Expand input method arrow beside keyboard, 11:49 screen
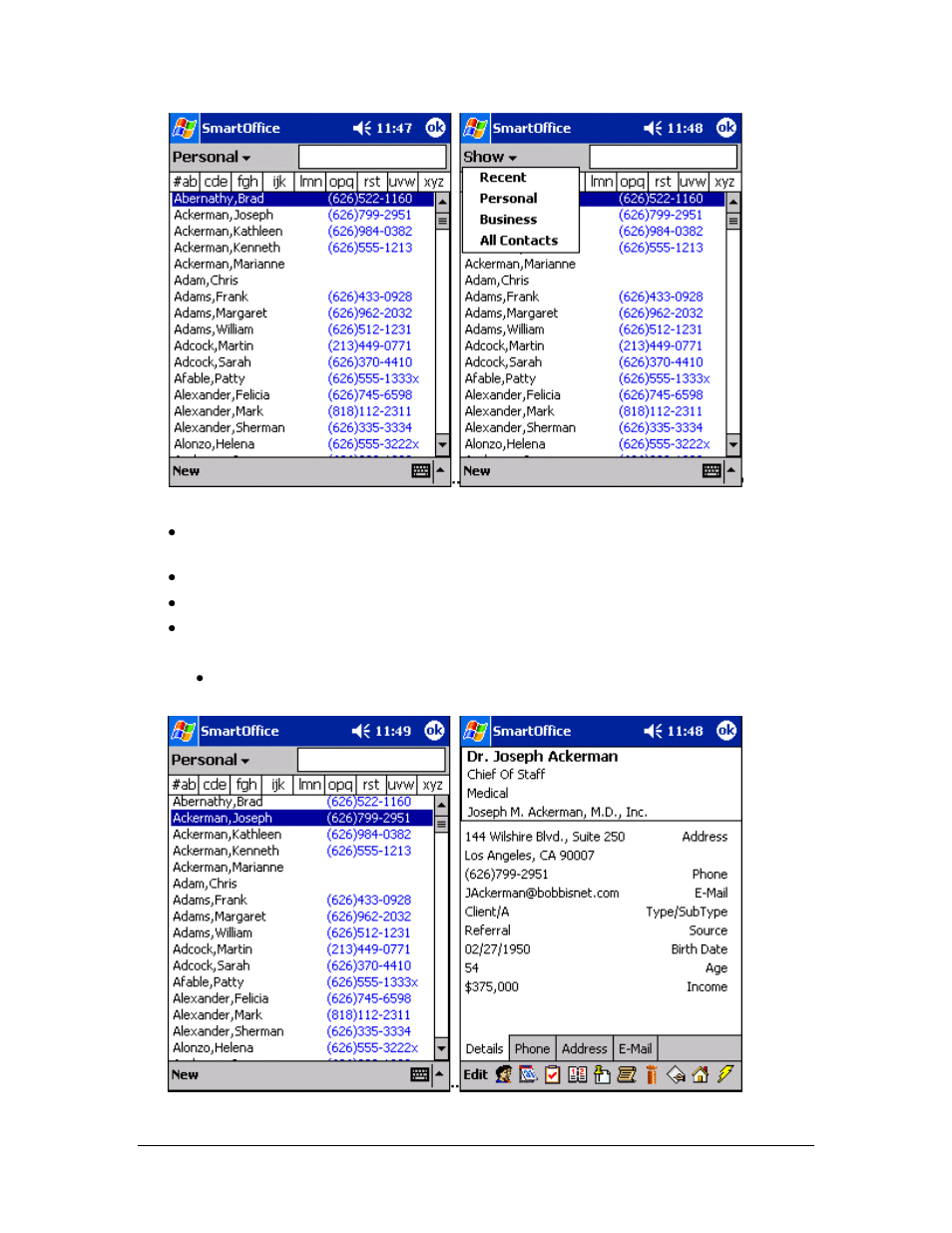The width and height of the screenshot is (952, 1233). (440, 1075)
